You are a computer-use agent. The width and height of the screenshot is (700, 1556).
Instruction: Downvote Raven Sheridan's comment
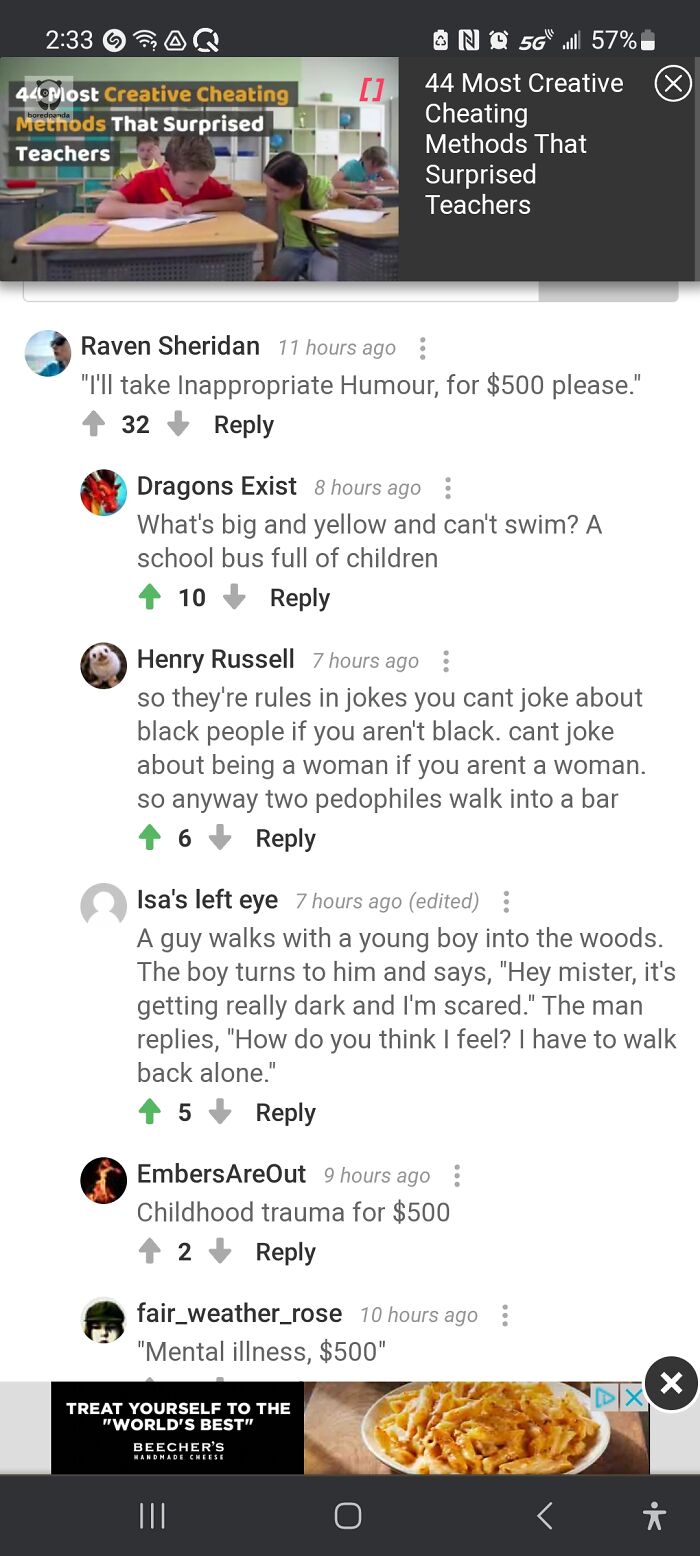click(178, 425)
